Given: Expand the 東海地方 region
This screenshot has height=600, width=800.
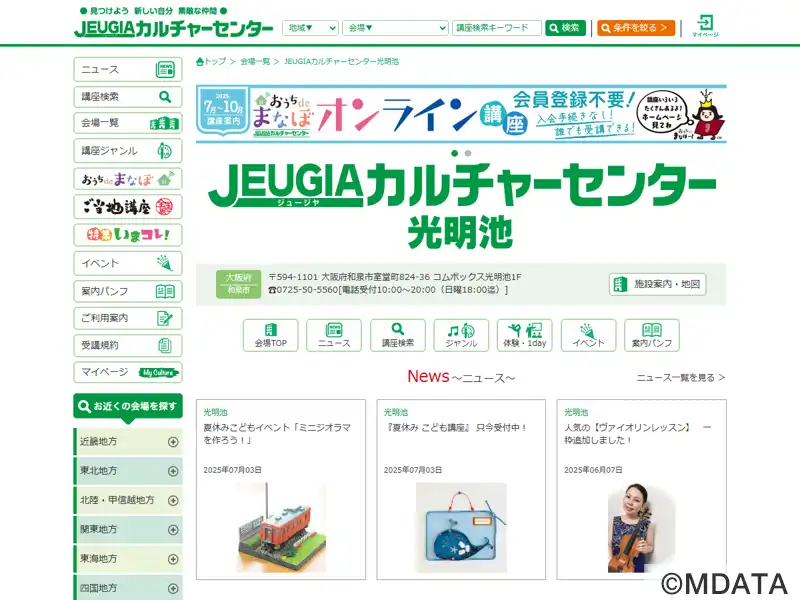Looking at the screenshot, I should (x=128, y=559).
